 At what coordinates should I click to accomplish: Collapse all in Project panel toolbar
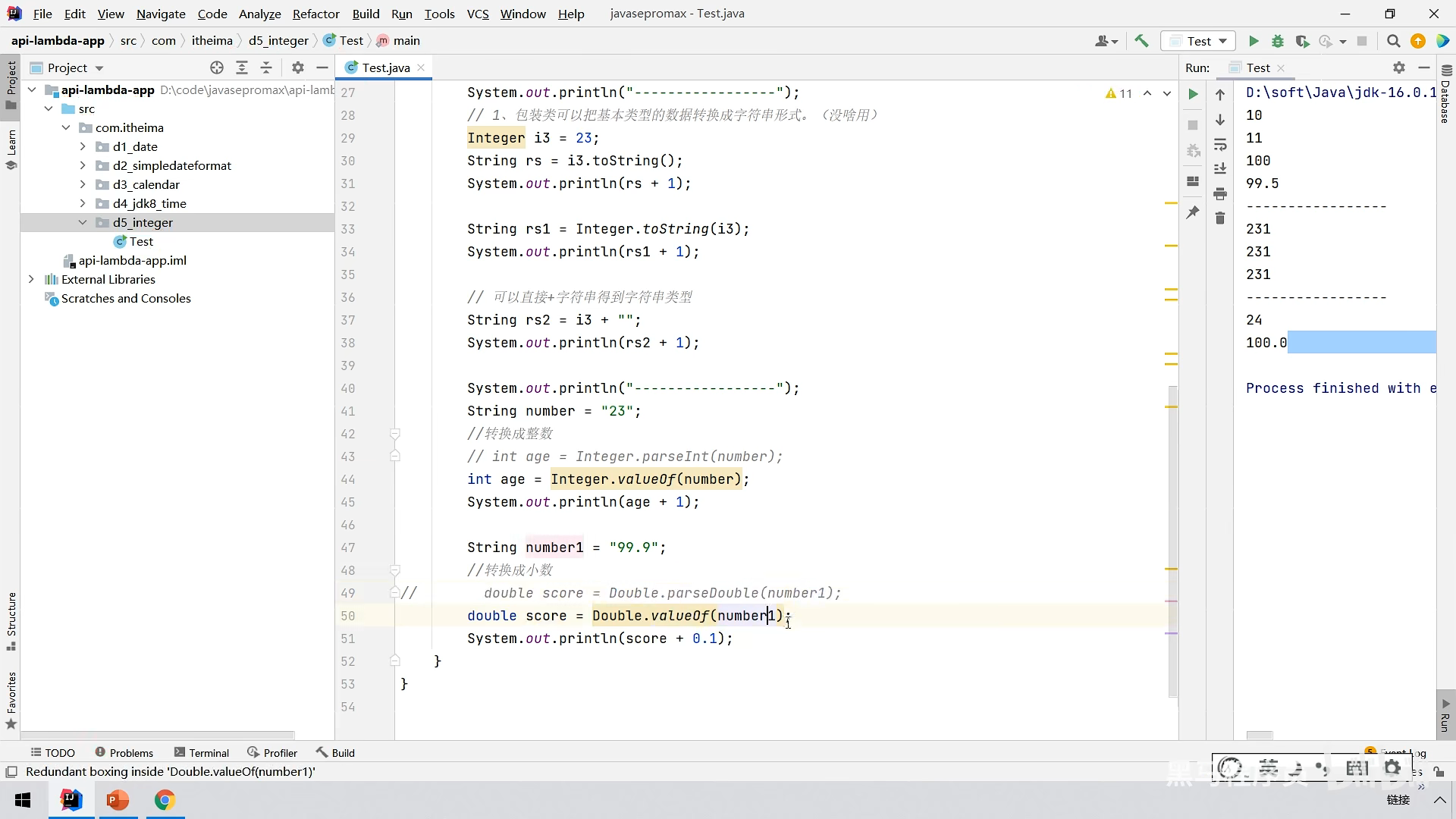[x=266, y=67]
